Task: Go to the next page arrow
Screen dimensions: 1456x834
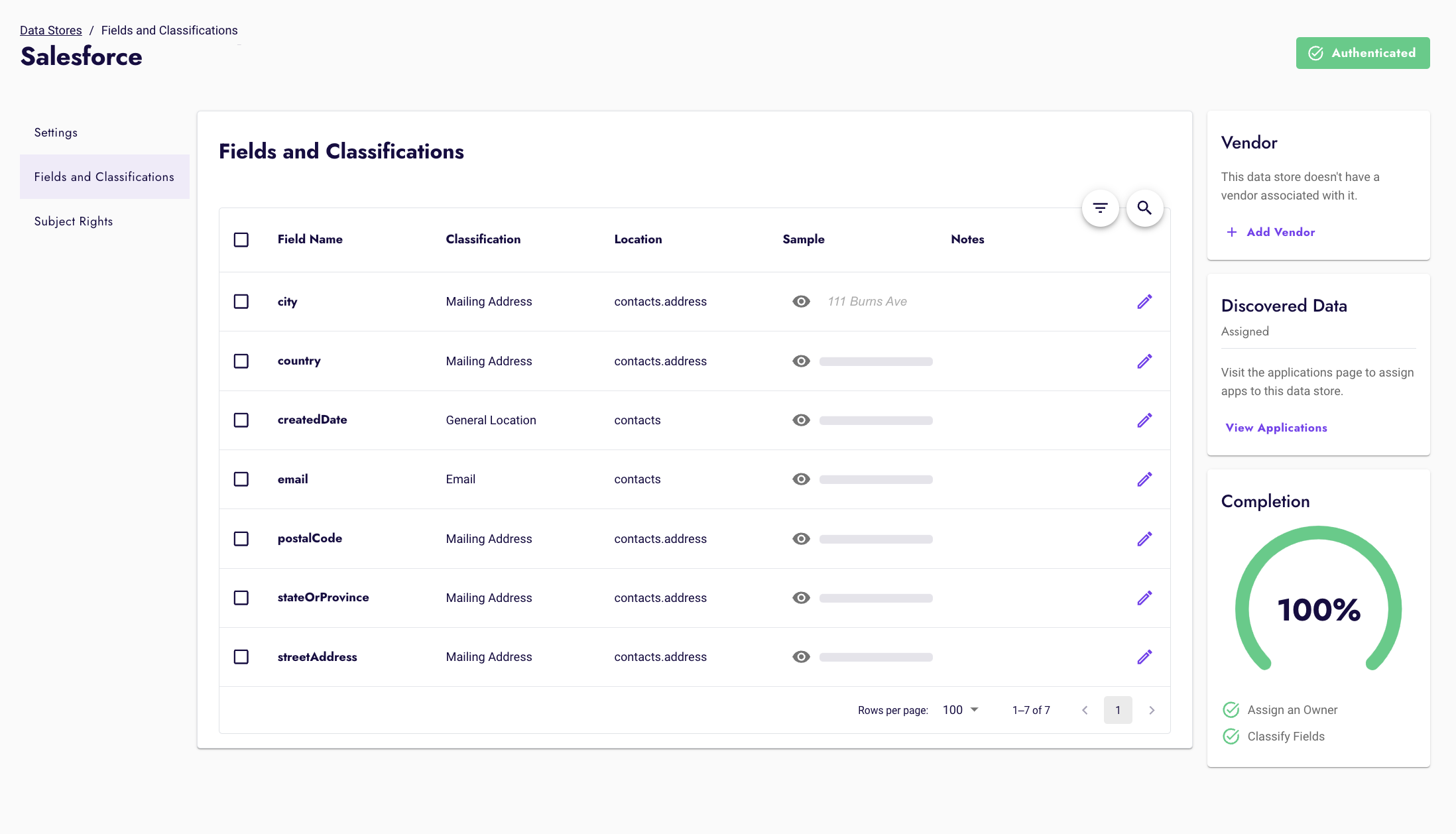Action: 1152,710
